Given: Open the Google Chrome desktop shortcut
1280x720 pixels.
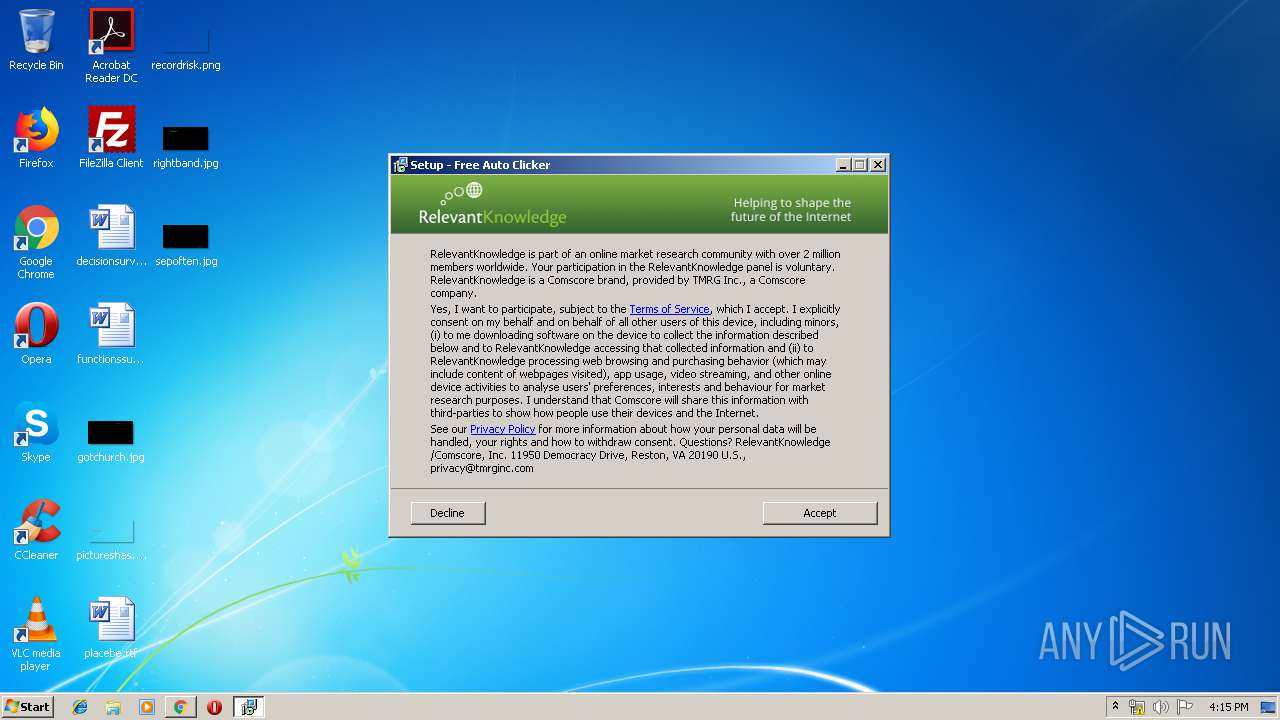Looking at the screenshot, I should pos(36,242).
